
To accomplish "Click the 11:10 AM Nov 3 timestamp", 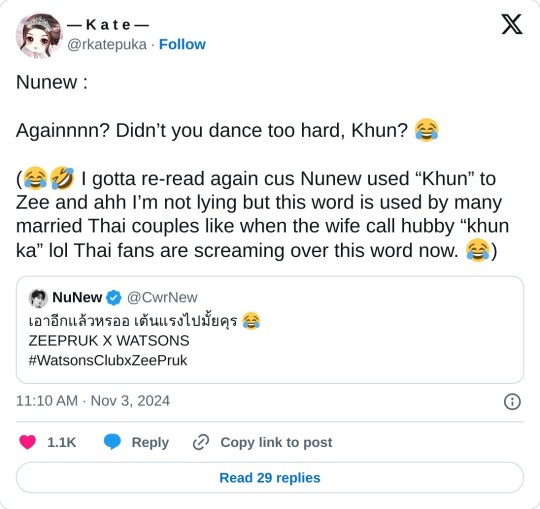I will (x=93, y=401).
